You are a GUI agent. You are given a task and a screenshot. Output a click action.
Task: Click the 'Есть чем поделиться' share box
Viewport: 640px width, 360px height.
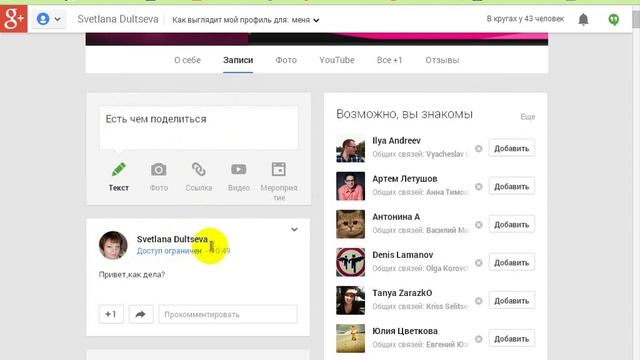[x=198, y=128]
